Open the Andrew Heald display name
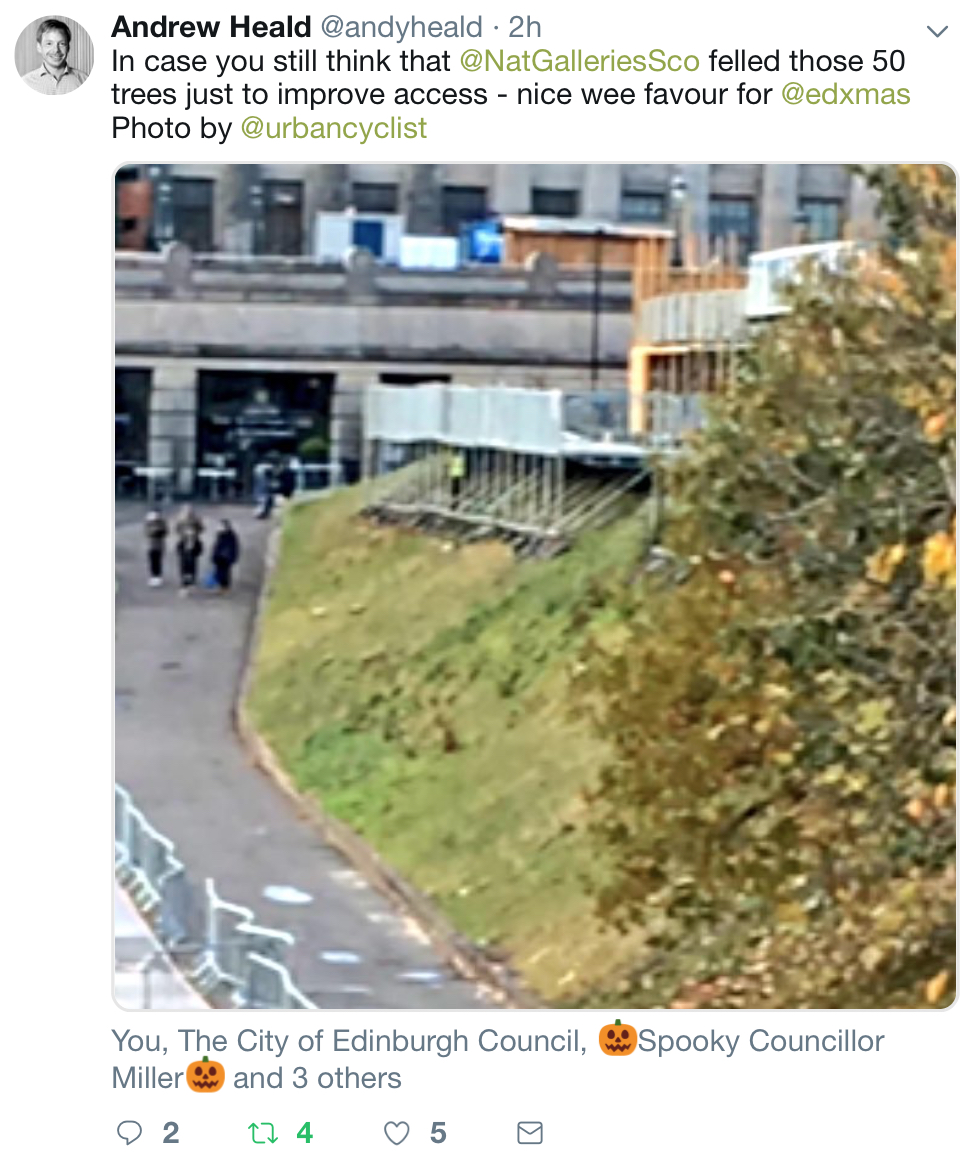This screenshot has width=968, height=1166. click(211, 28)
